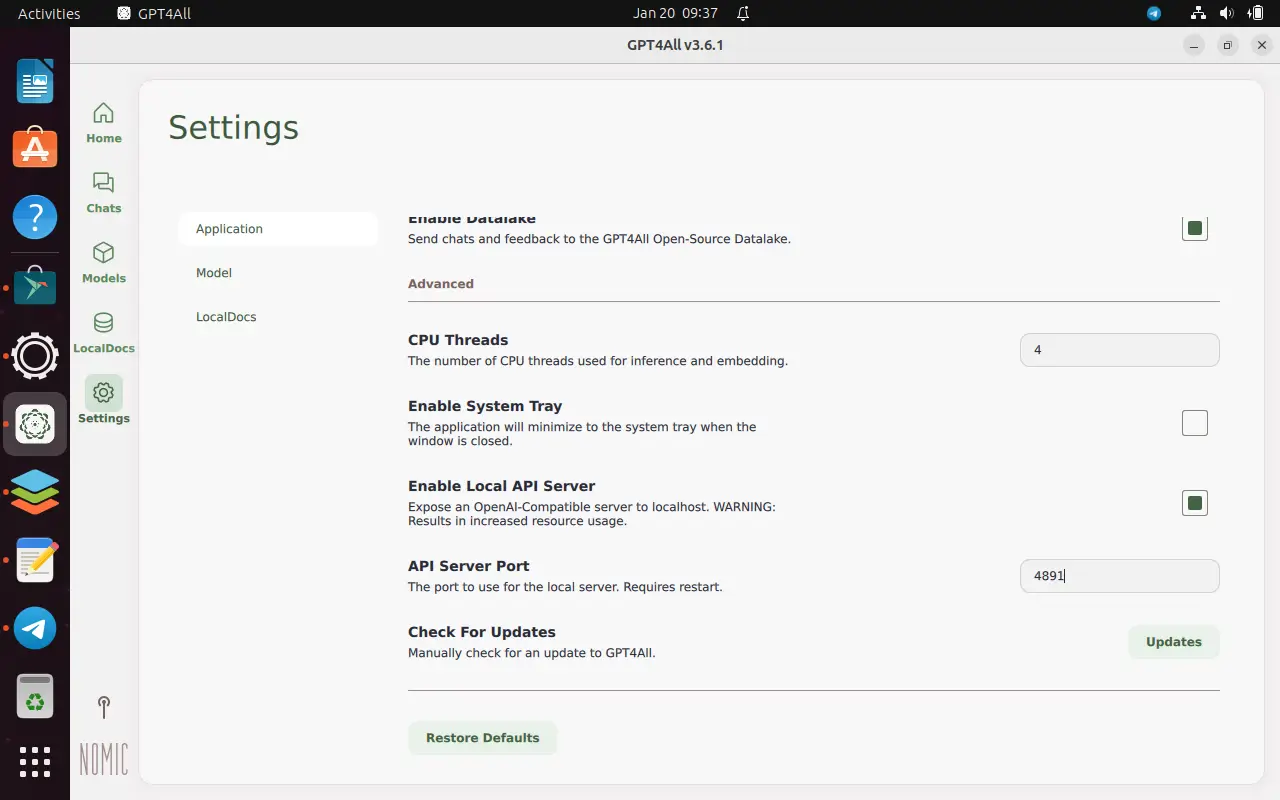1280x800 pixels.
Task: Open the Chats view
Action: 103,193
